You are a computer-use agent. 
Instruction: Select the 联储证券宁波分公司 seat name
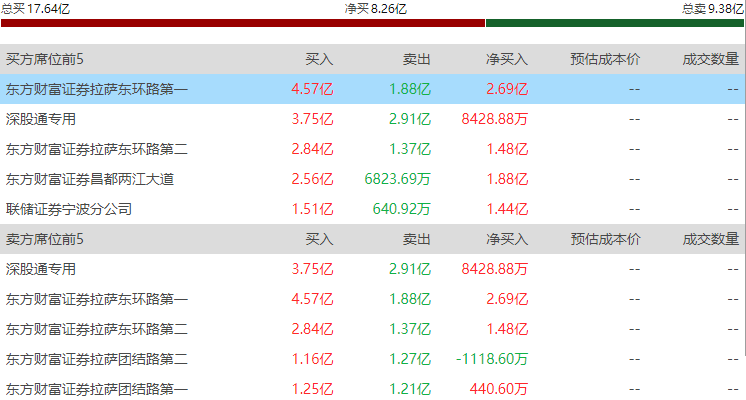click(69, 209)
